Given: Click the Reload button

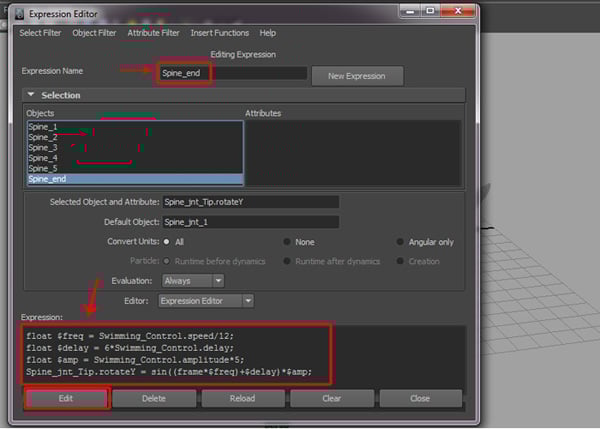Looking at the screenshot, I should [x=243, y=398].
